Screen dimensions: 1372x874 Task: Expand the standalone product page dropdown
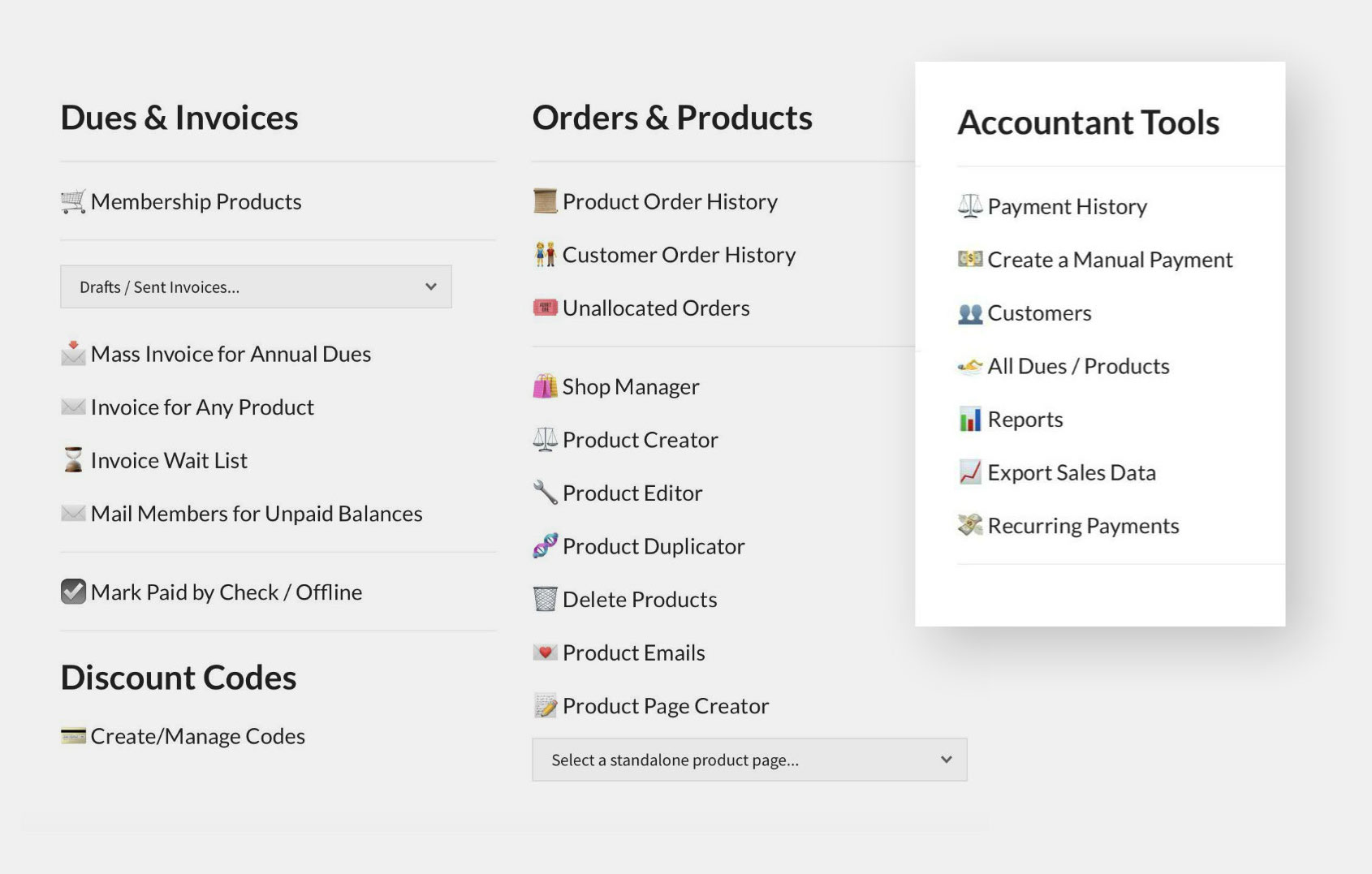(x=749, y=760)
